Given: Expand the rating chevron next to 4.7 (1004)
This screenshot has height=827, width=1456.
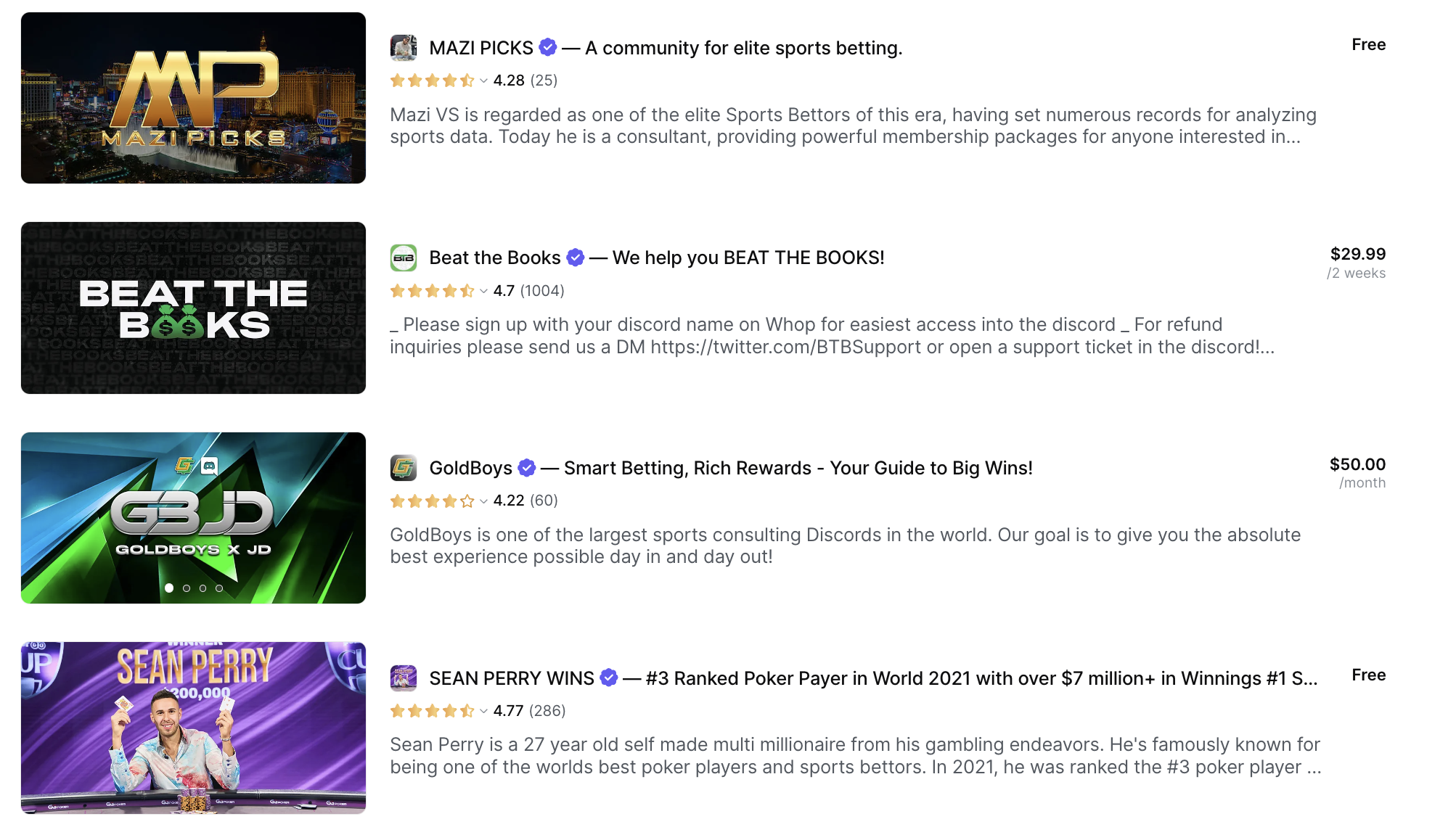Looking at the screenshot, I should point(483,292).
